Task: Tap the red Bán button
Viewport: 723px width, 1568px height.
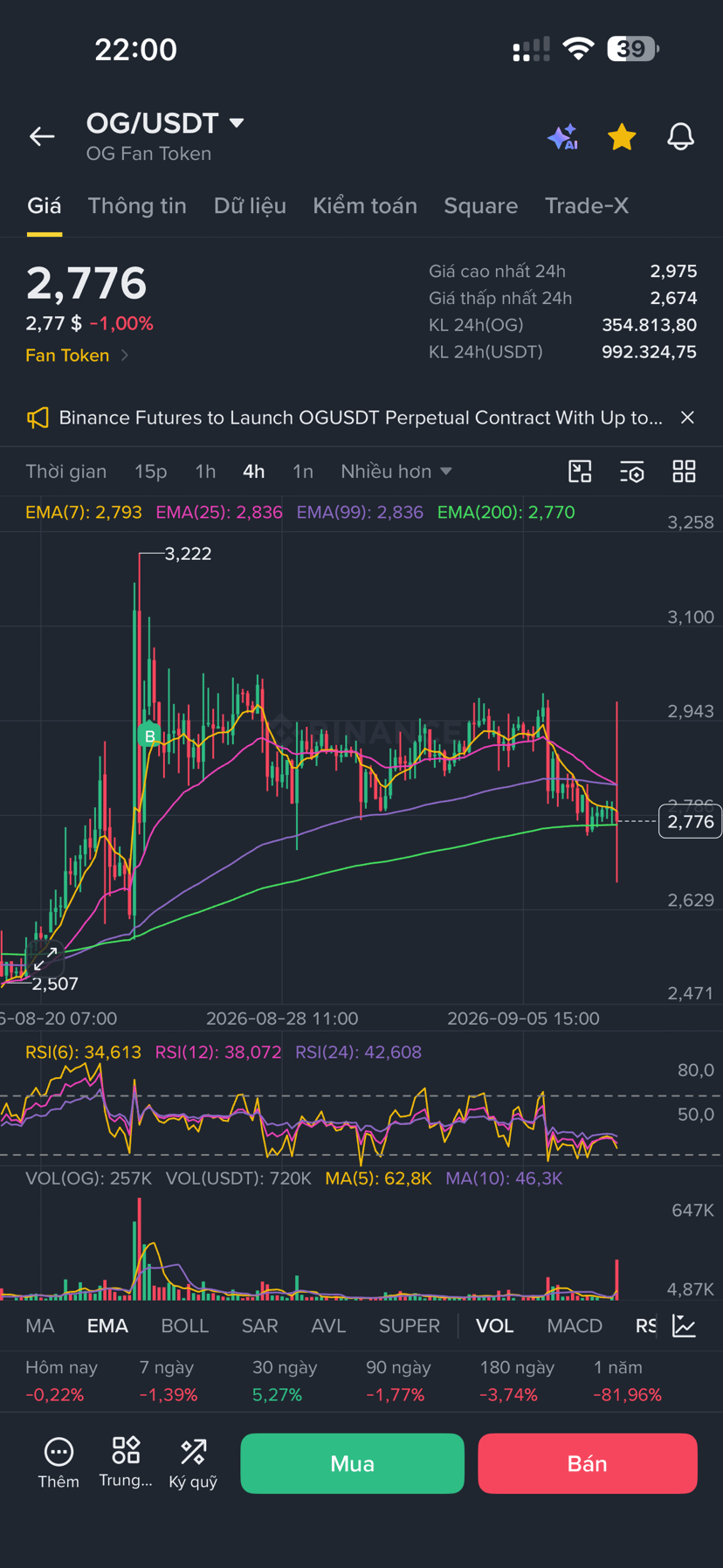Action: [588, 1463]
